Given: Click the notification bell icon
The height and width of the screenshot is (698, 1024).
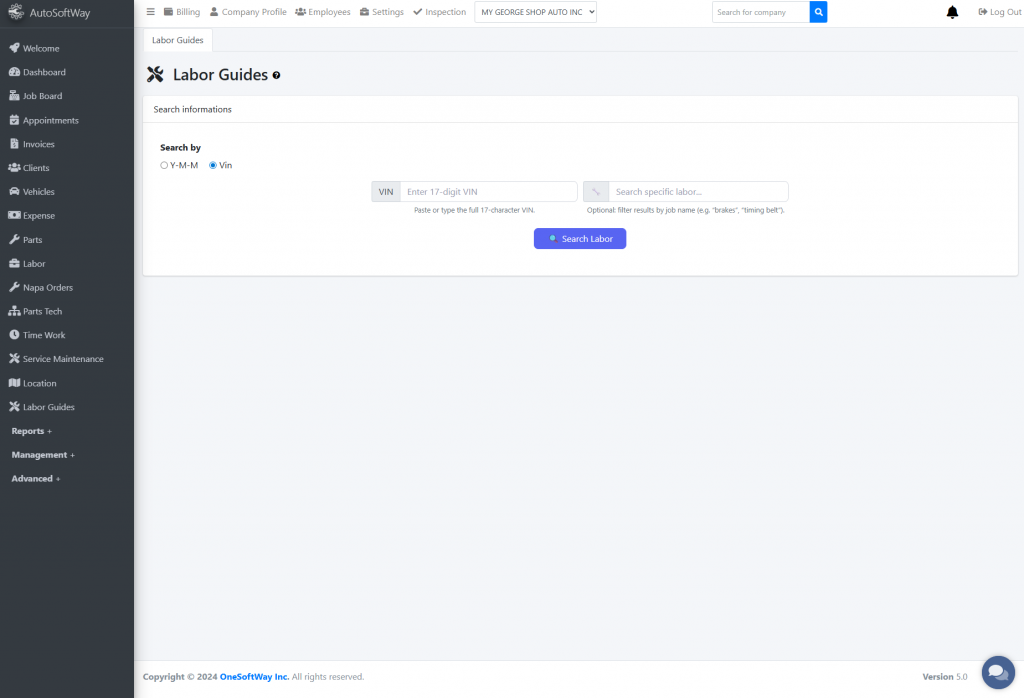Looking at the screenshot, I should [x=952, y=12].
